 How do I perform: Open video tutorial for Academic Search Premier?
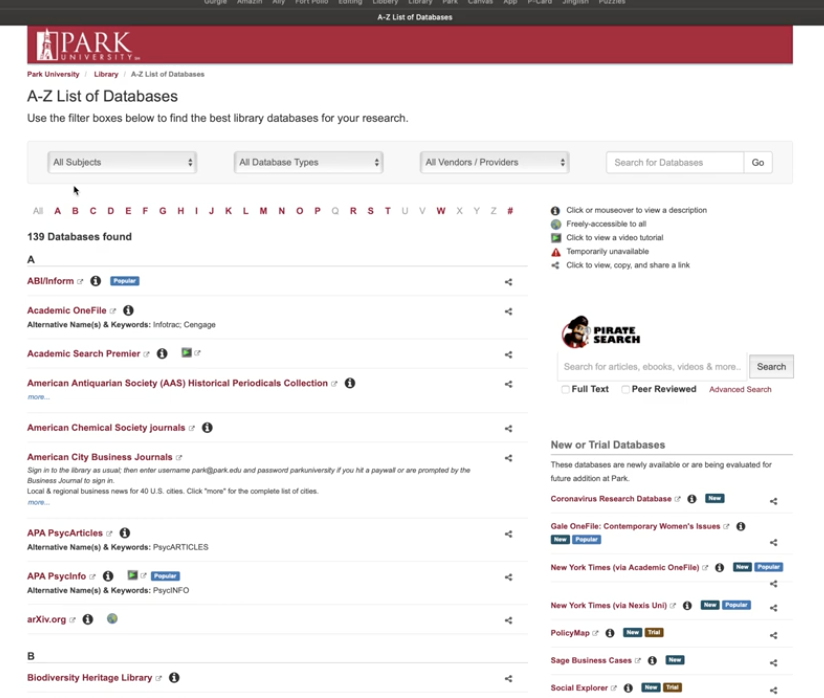coord(187,353)
